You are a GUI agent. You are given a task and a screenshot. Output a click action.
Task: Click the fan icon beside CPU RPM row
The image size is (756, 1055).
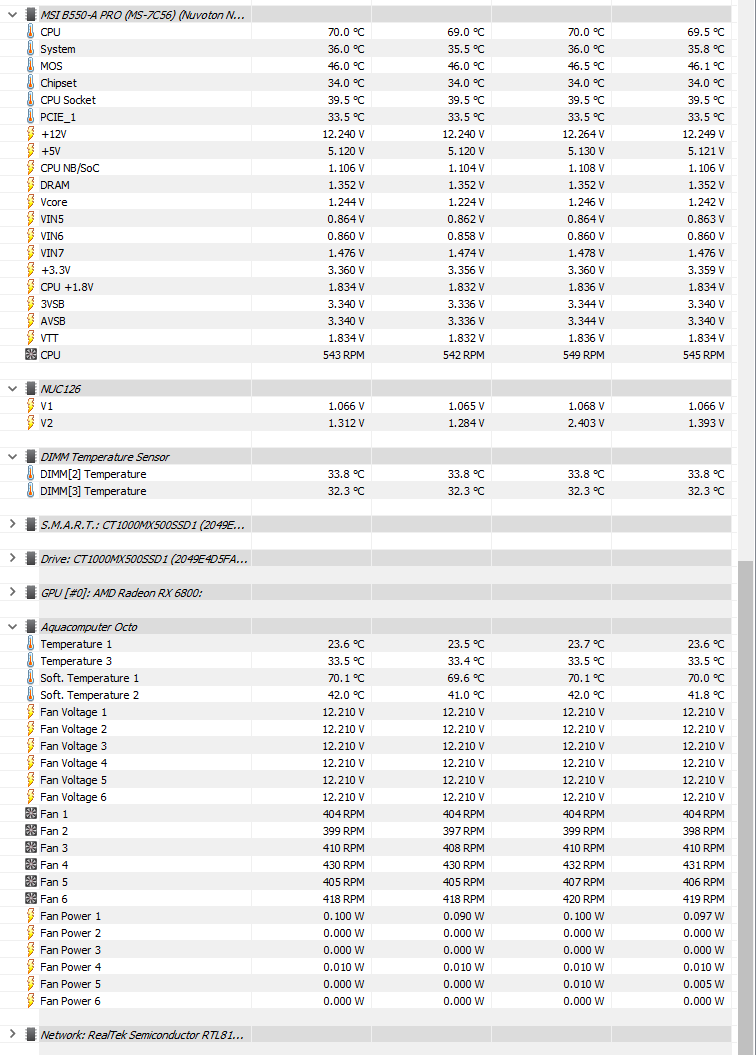pyautogui.click(x=30, y=355)
